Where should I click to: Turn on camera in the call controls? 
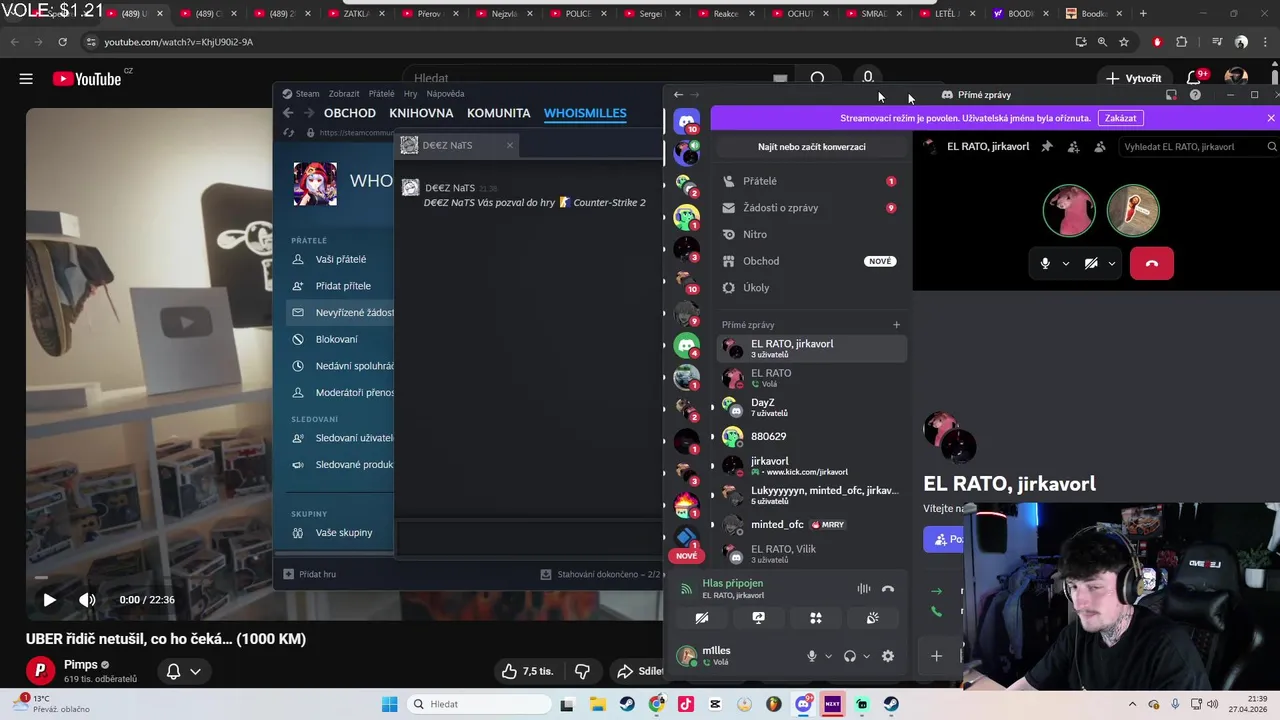click(x=1091, y=263)
